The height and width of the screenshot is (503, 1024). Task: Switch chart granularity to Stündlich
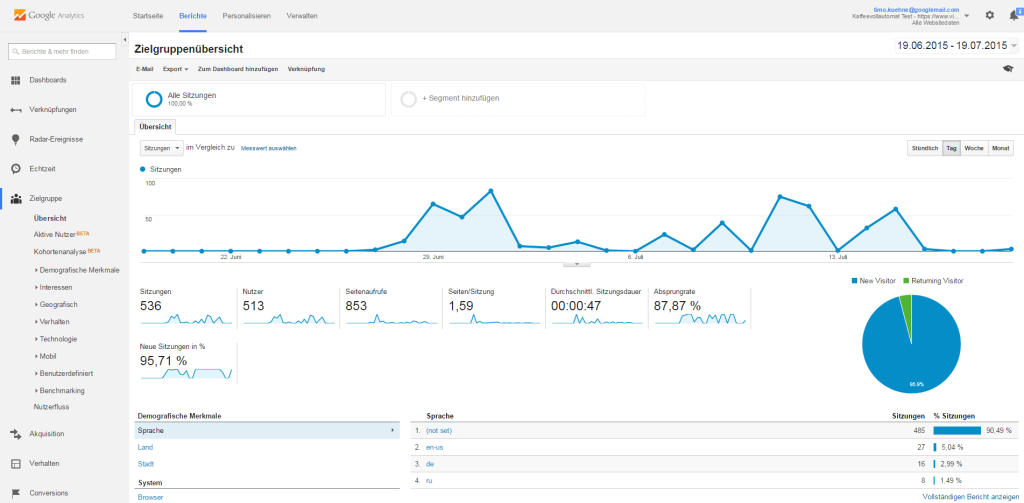point(925,148)
